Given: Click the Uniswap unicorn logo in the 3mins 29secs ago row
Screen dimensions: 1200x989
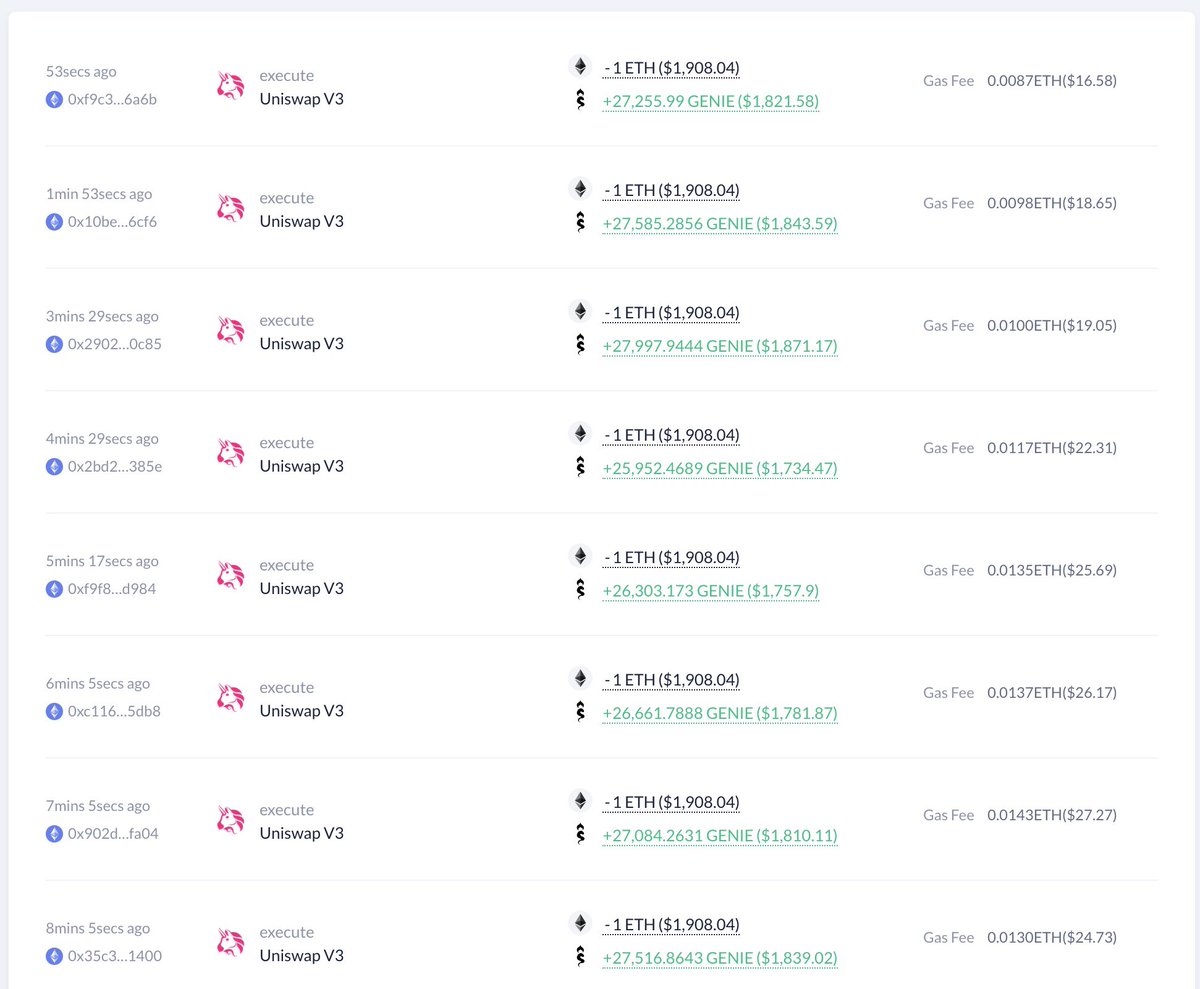Looking at the screenshot, I should click(231, 331).
